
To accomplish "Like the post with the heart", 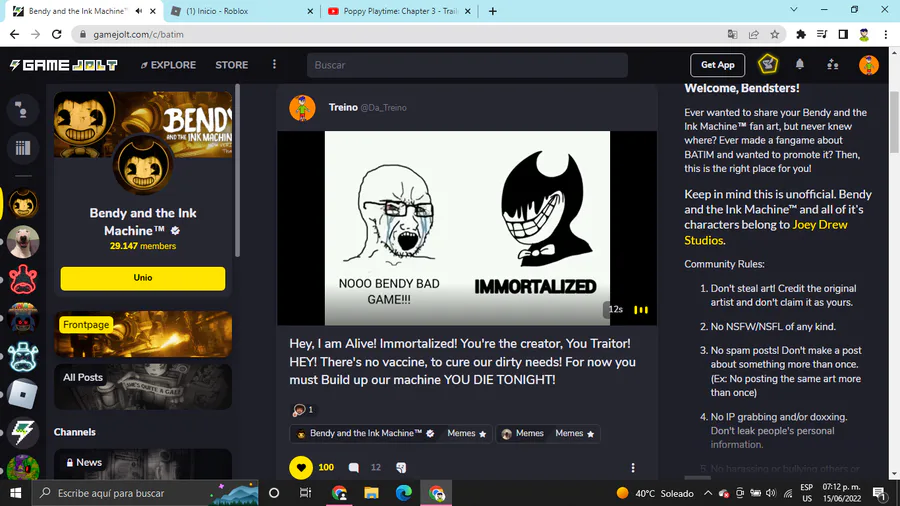I will (301, 468).
